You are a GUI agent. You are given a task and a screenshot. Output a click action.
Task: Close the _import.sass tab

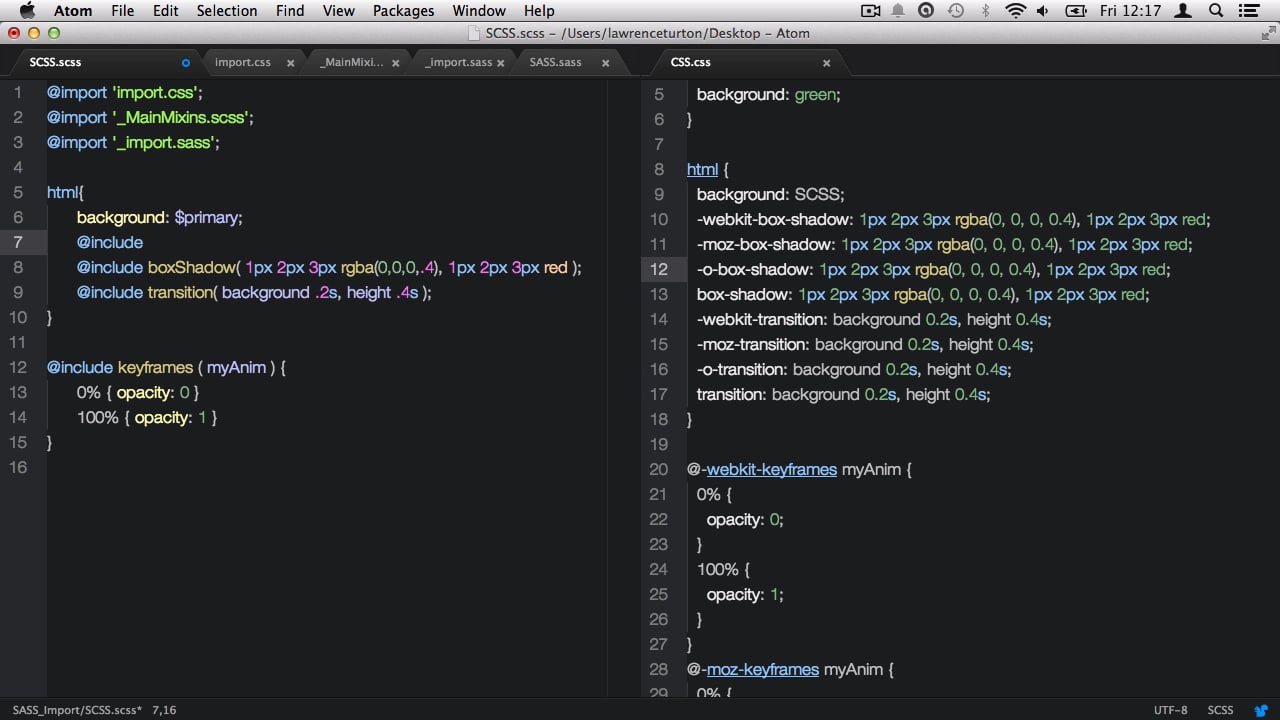(x=501, y=62)
